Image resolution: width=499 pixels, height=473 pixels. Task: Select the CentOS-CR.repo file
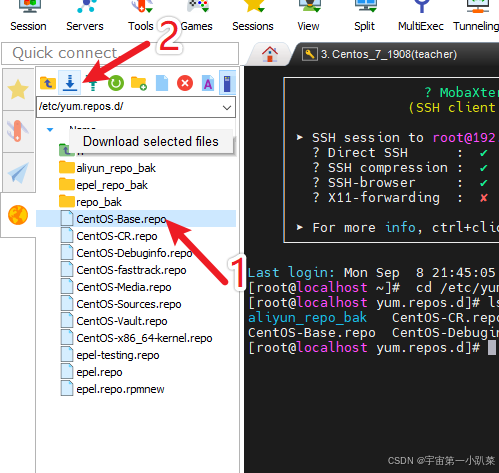[x=117, y=236]
